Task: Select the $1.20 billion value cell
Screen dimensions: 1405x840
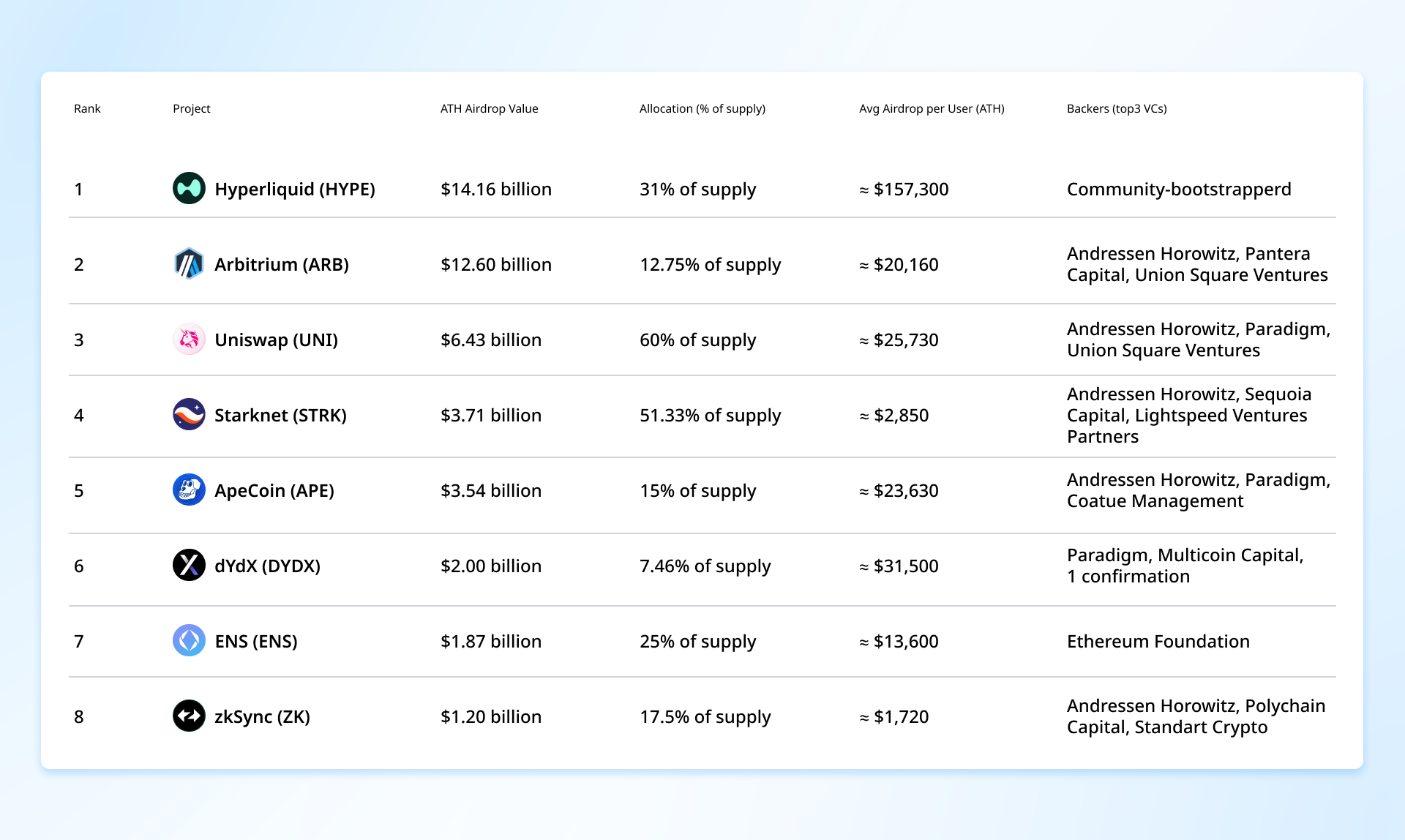Action: coord(491,717)
